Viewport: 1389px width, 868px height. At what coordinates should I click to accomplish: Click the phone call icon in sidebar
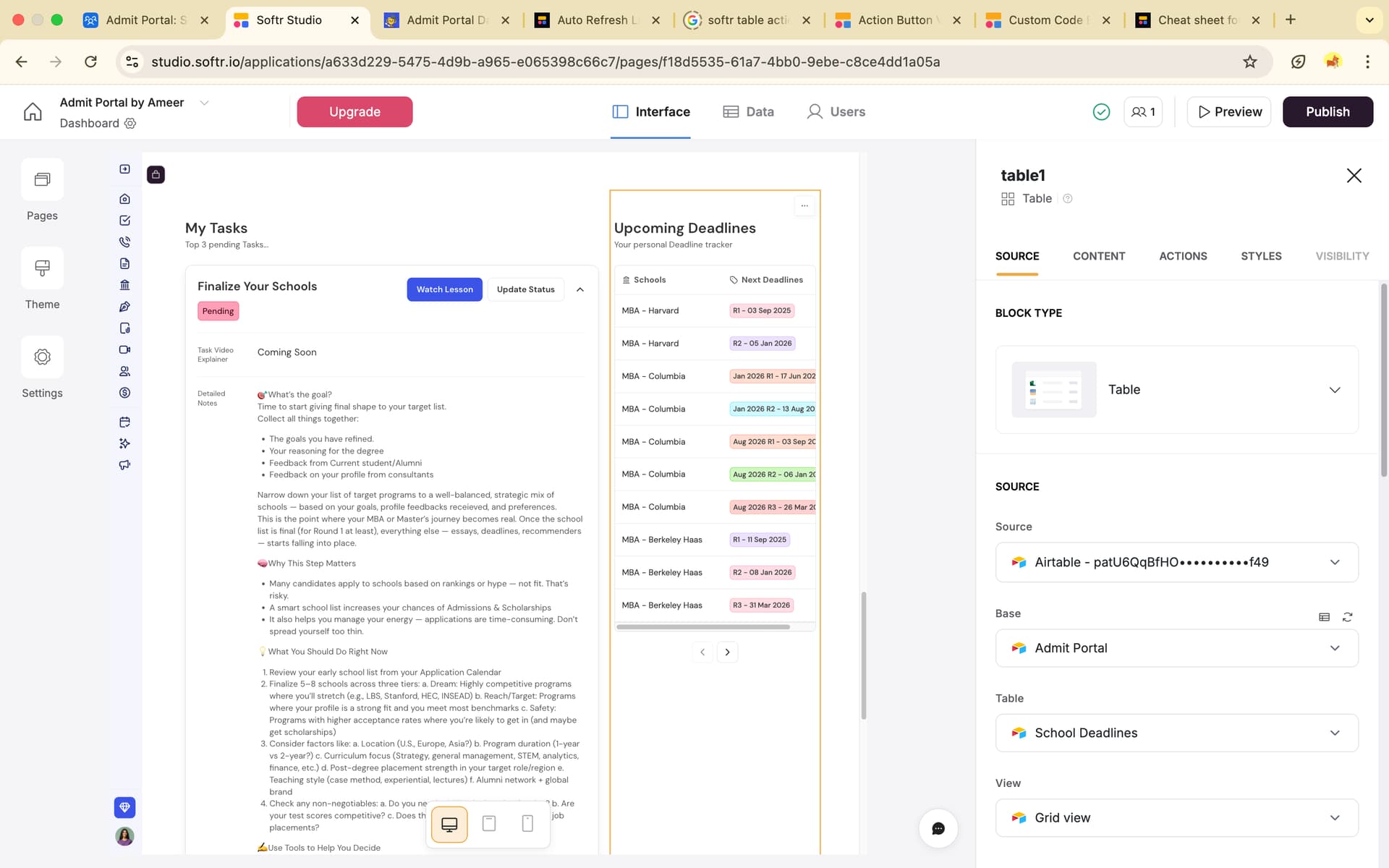(x=124, y=242)
